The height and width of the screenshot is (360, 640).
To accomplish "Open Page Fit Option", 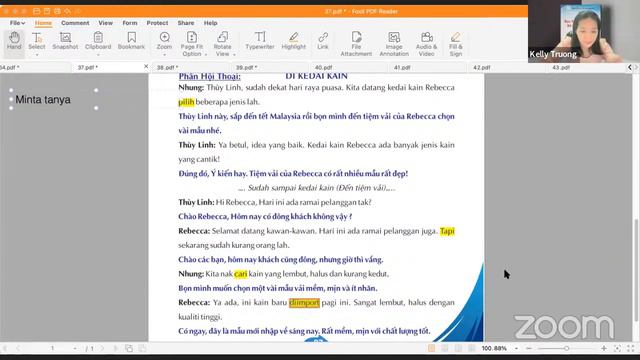I will [192, 44].
